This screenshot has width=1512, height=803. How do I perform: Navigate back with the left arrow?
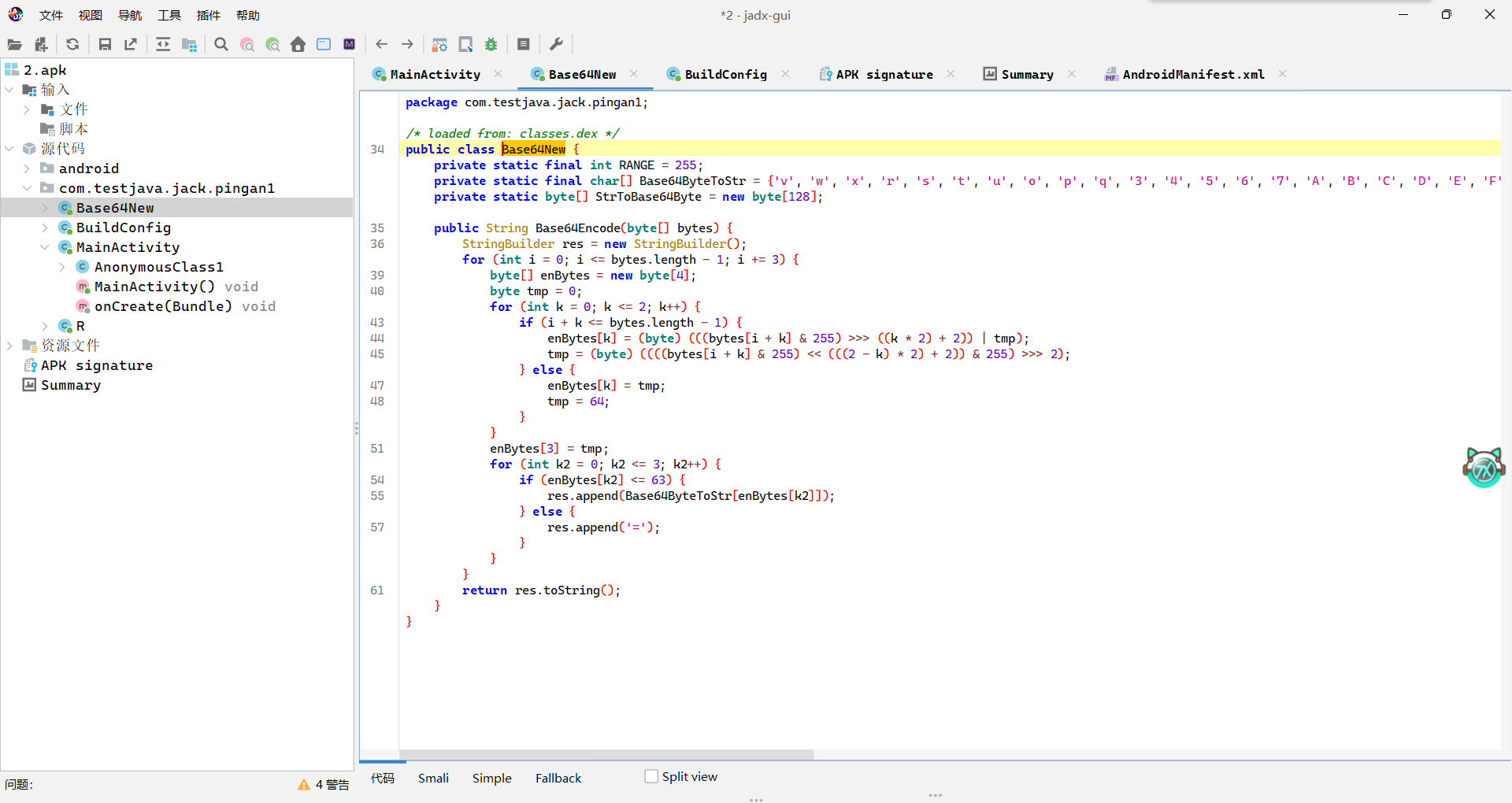click(x=382, y=45)
